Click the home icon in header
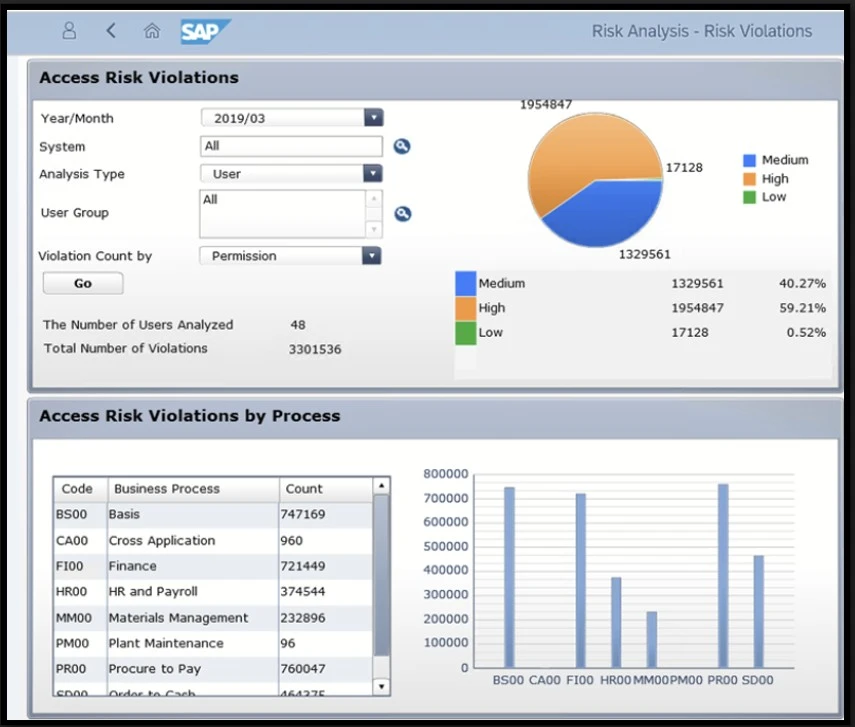The width and height of the screenshot is (855, 727). pyautogui.click(x=152, y=31)
